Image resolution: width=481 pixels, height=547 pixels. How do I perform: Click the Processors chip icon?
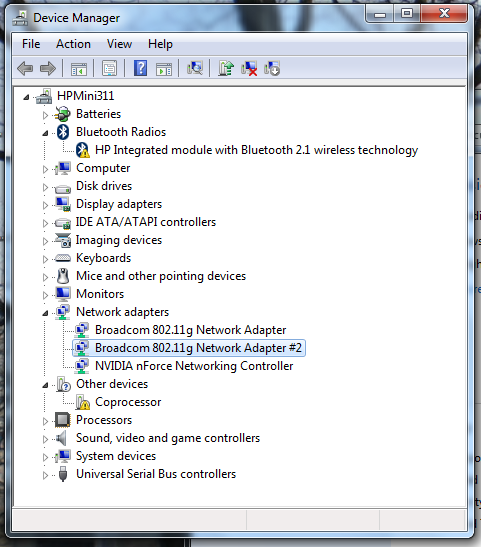click(63, 420)
